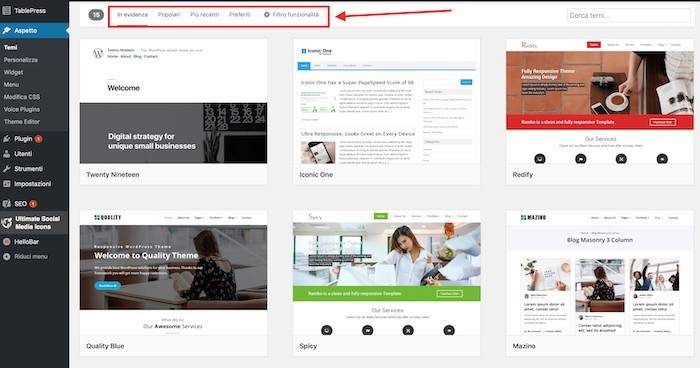Open Filtro funzionalità filter
The image size is (700, 368).
(x=292, y=15)
